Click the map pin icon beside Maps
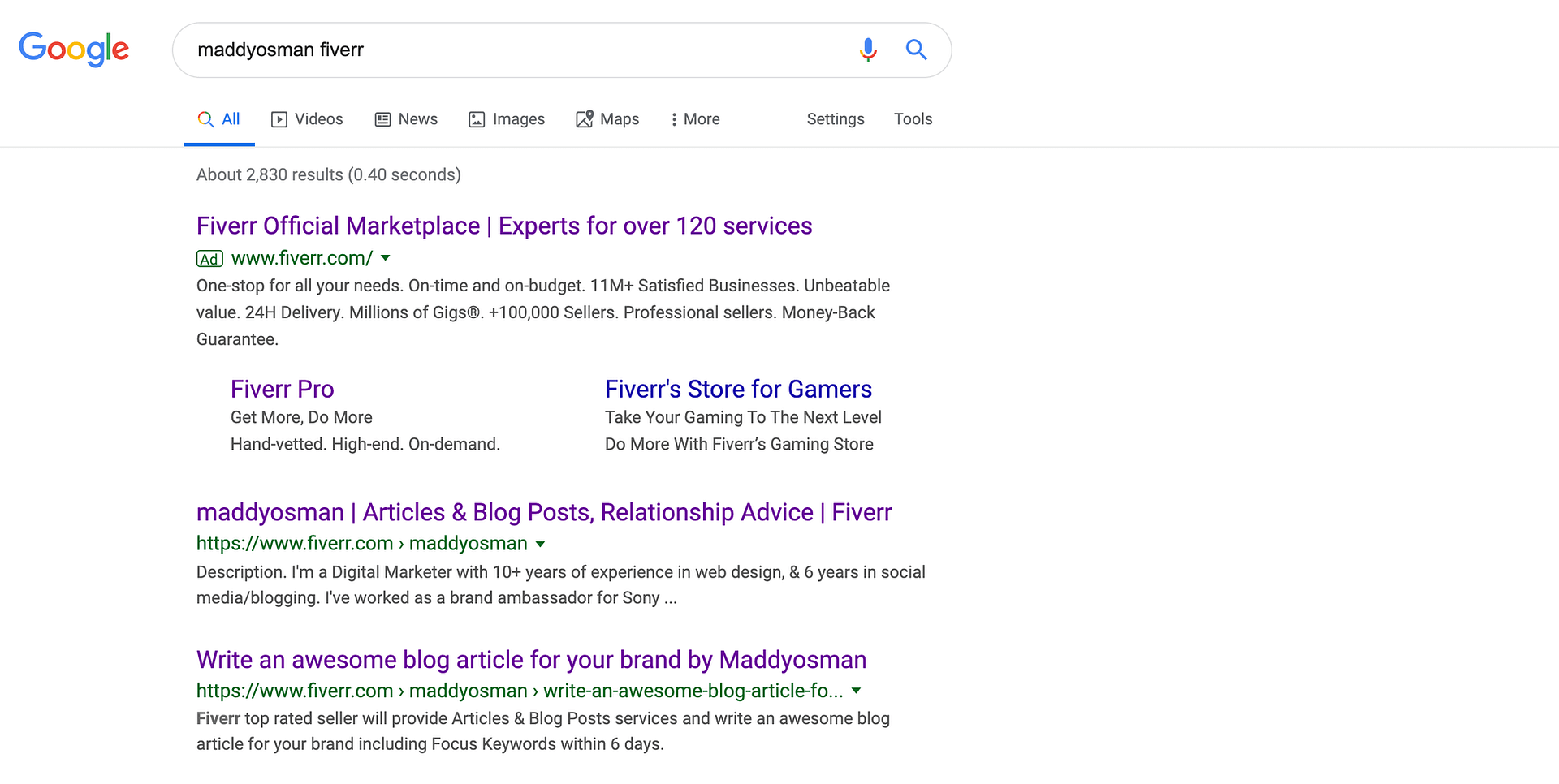Image resolution: width=1559 pixels, height=784 pixels. click(584, 119)
